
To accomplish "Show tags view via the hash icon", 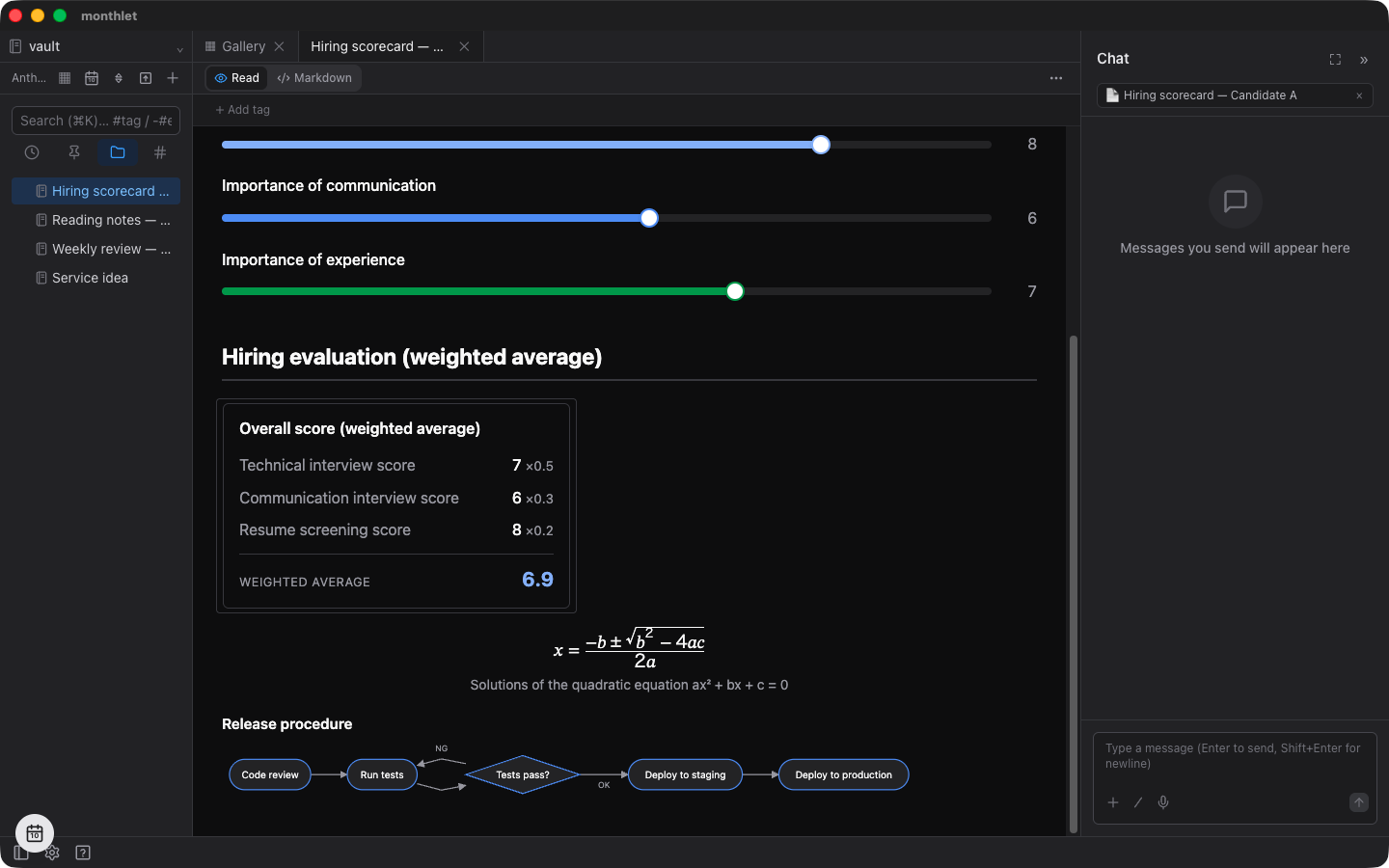I will 160,152.
